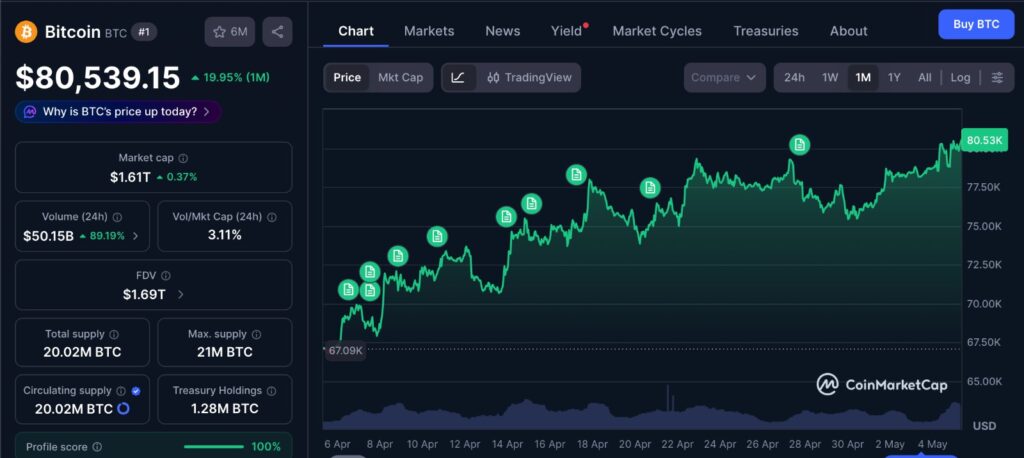The width and height of the screenshot is (1024, 458).
Task: Click info icon next to FDV
Action: coord(166,276)
